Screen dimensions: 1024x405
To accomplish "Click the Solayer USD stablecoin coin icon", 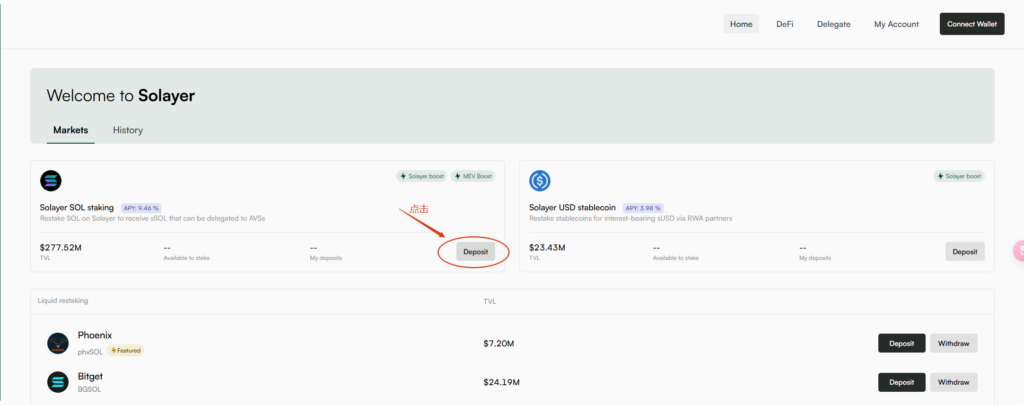I will pyautogui.click(x=539, y=180).
